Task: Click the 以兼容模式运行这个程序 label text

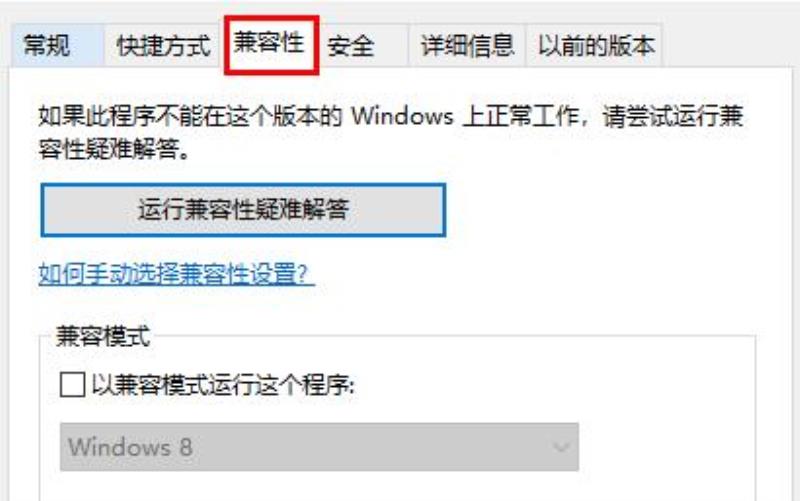Action: tap(223, 384)
